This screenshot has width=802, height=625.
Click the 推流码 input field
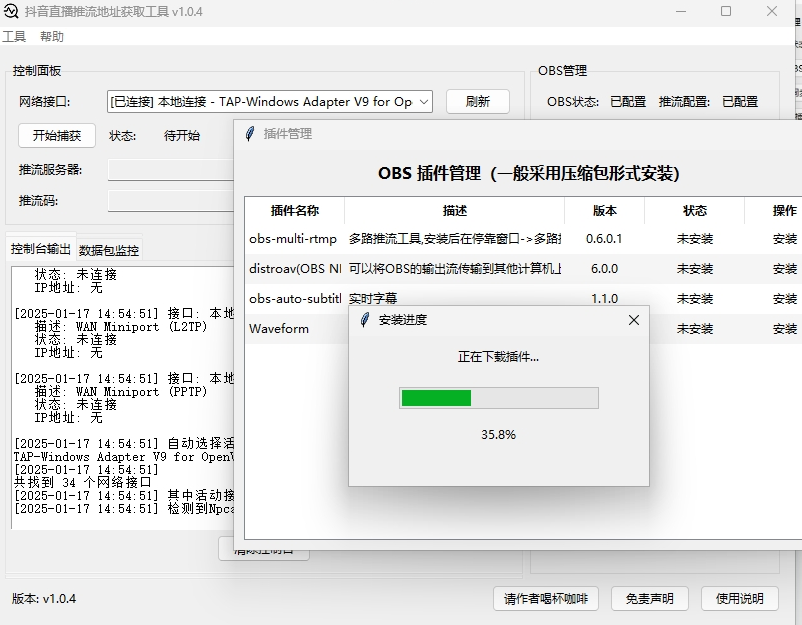[170, 201]
